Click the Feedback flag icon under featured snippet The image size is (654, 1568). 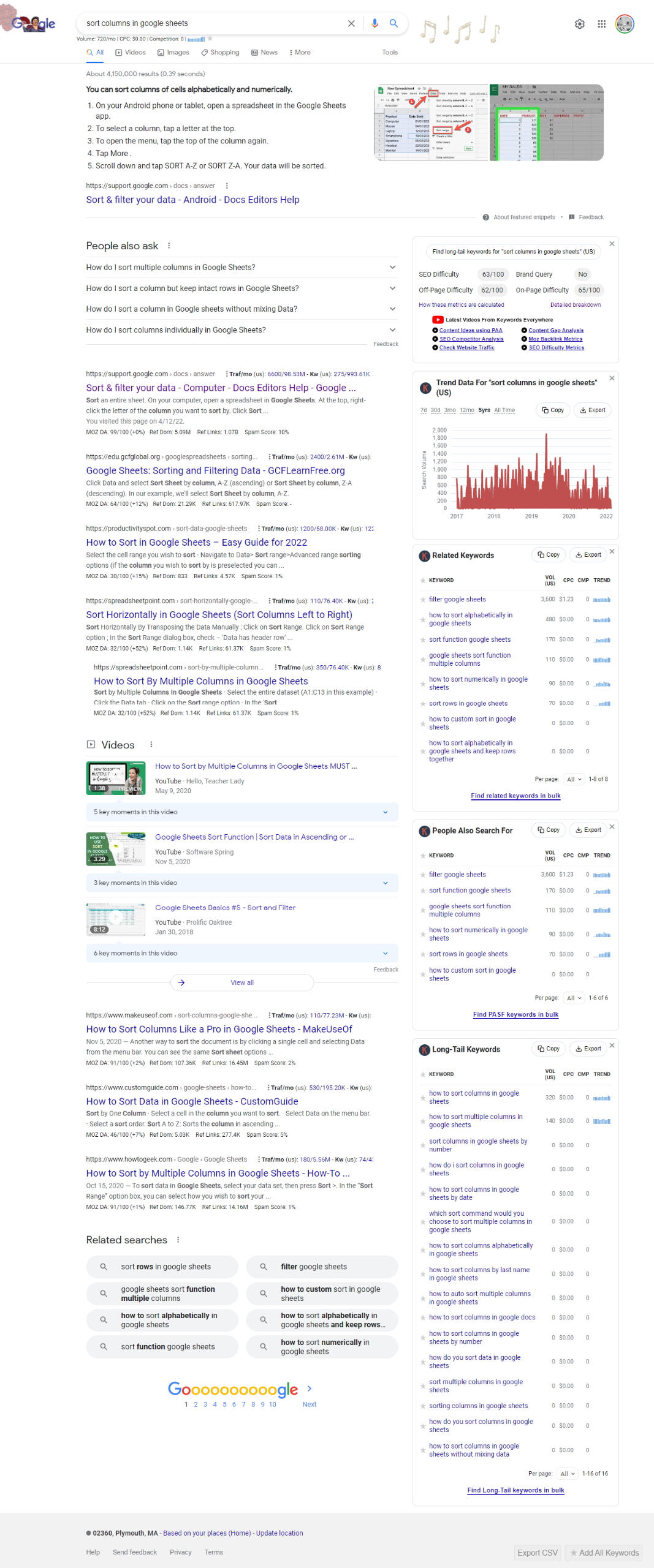coord(571,217)
